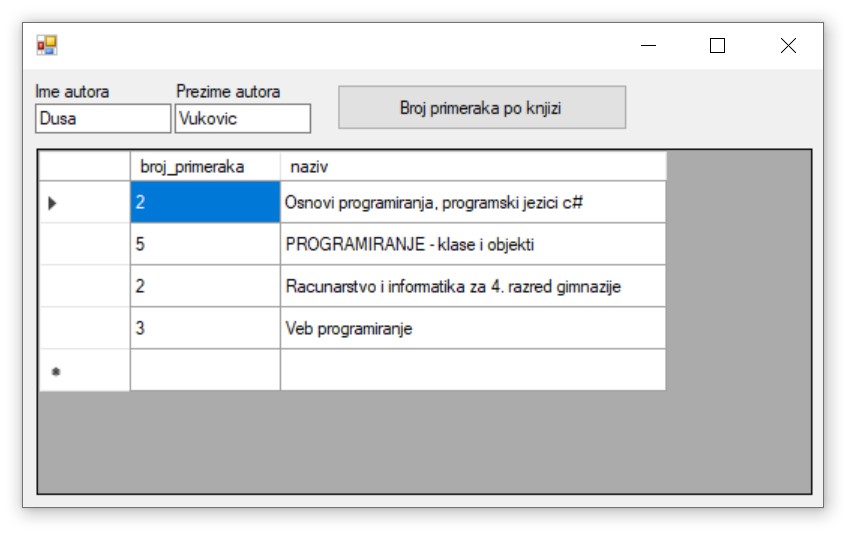This screenshot has width=849, height=533.
Task: Click the Prezime autora text field
Action: (242, 119)
